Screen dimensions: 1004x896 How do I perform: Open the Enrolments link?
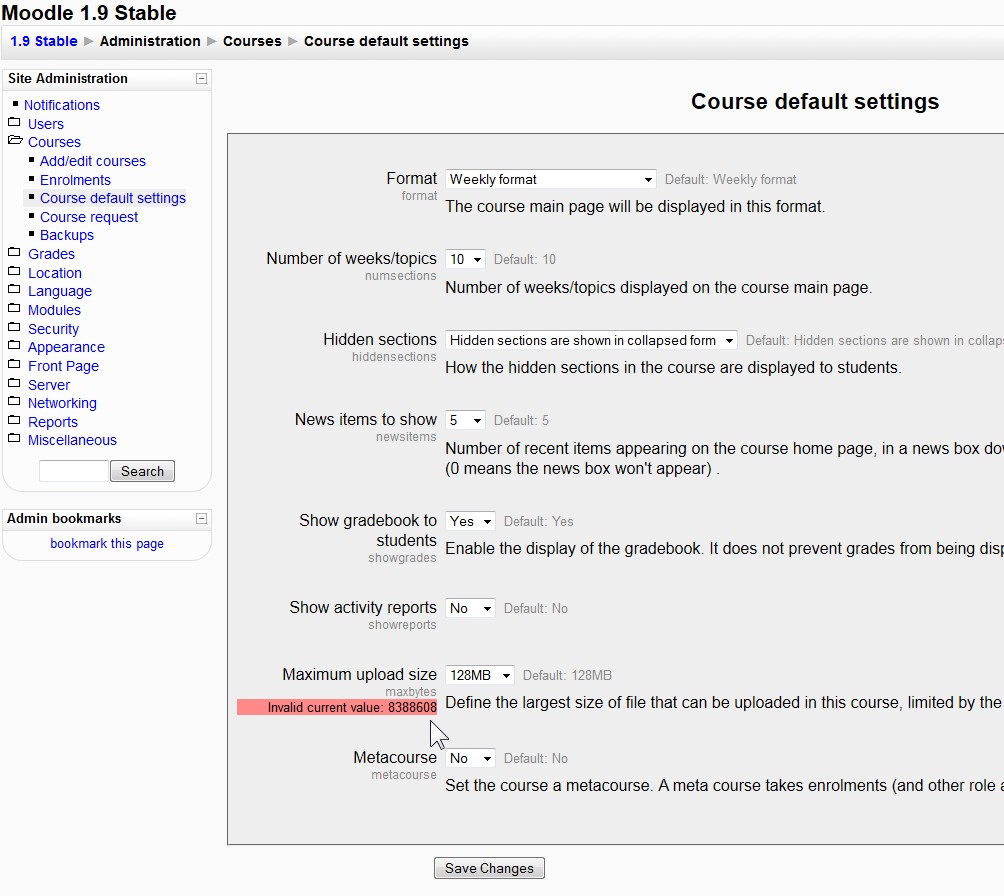pos(75,180)
